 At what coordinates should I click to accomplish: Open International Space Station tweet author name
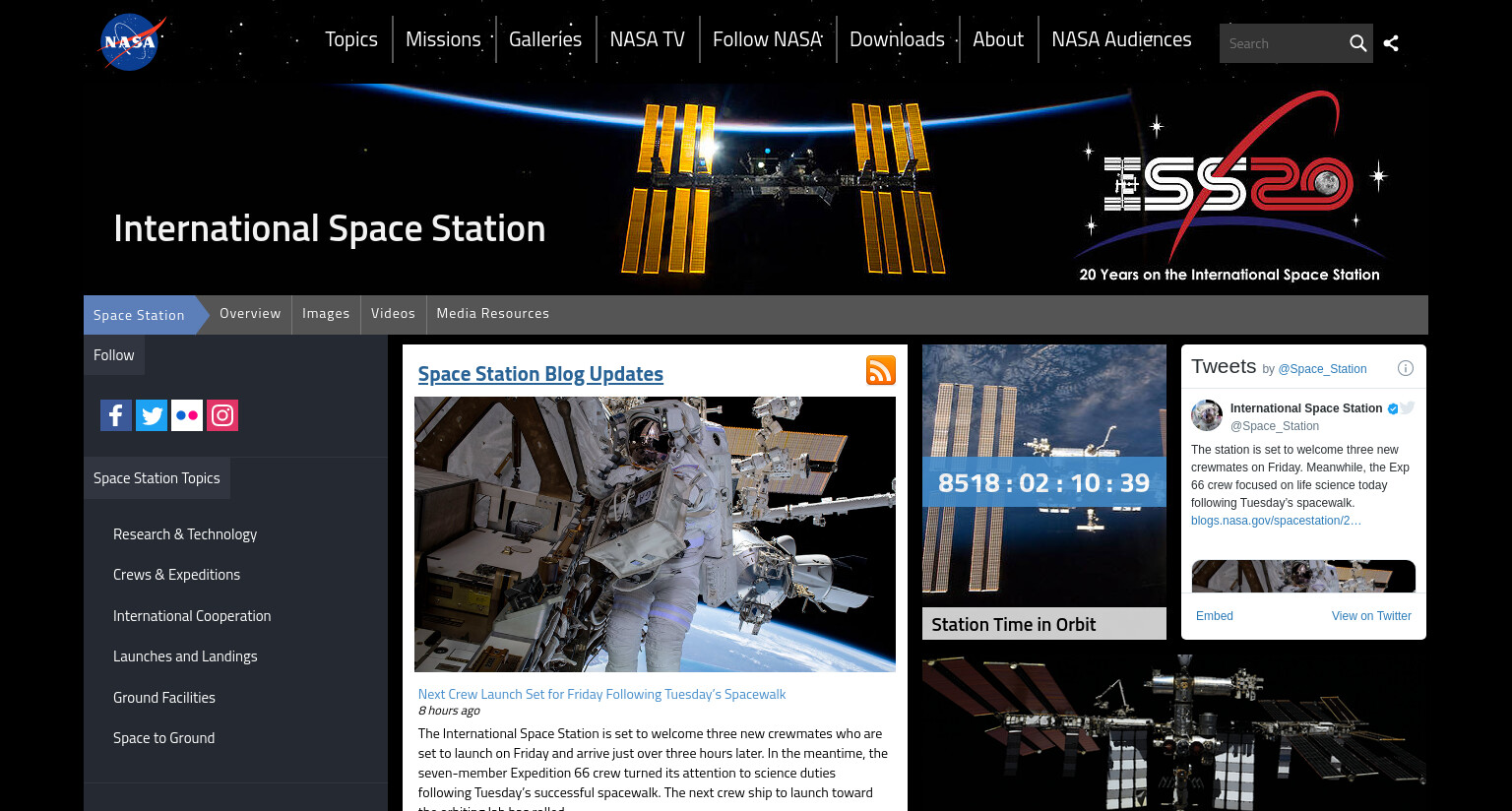point(1306,408)
